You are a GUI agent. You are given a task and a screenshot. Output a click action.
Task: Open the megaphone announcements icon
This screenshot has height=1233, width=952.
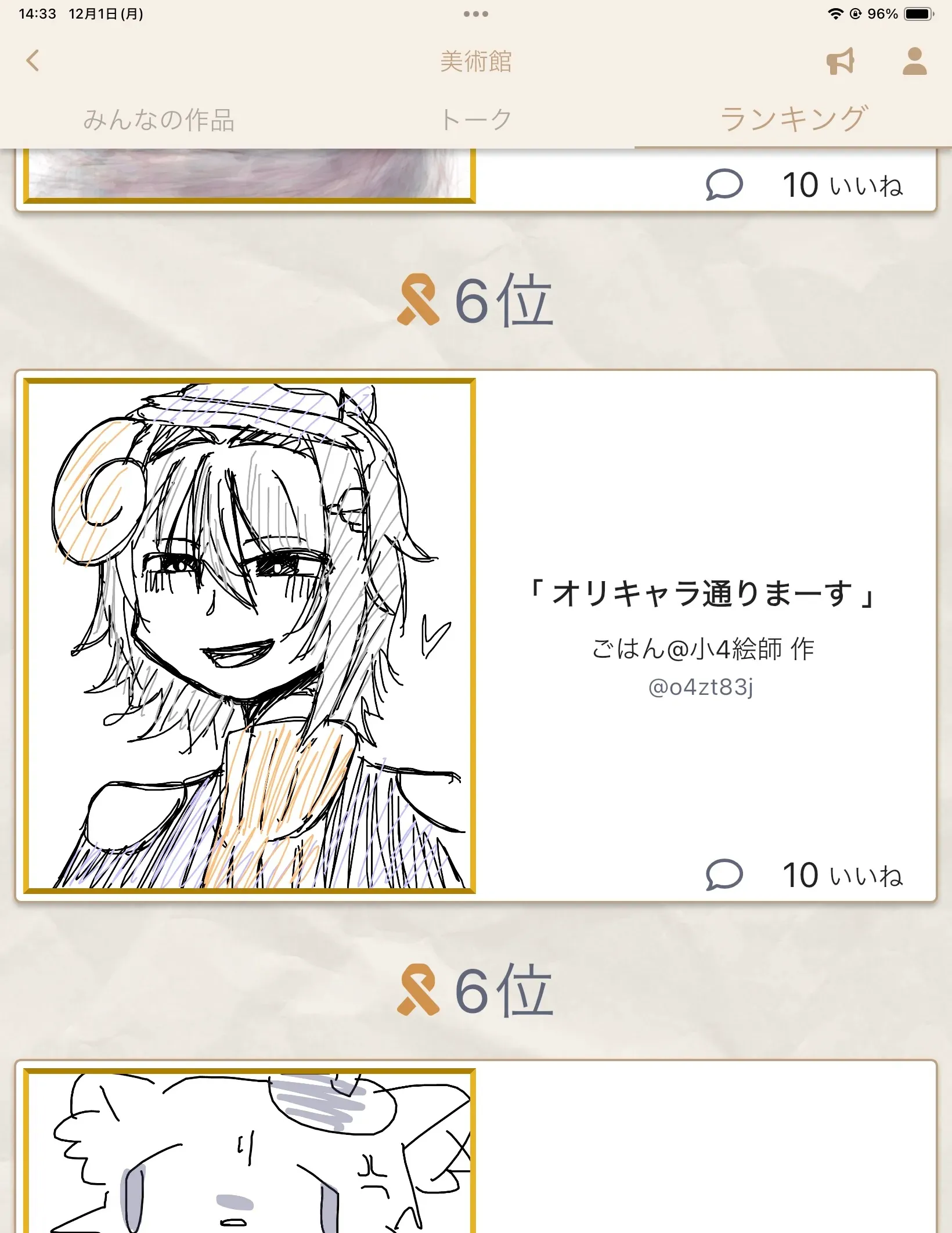click(841, 61)
